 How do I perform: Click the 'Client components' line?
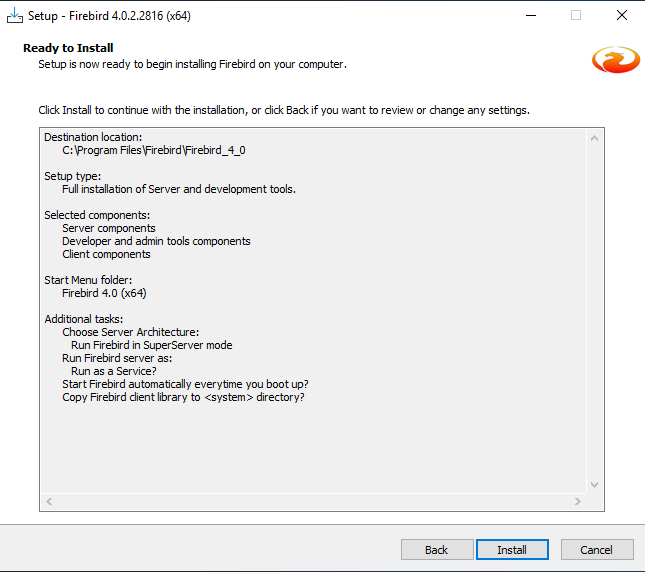coord(106,254)
